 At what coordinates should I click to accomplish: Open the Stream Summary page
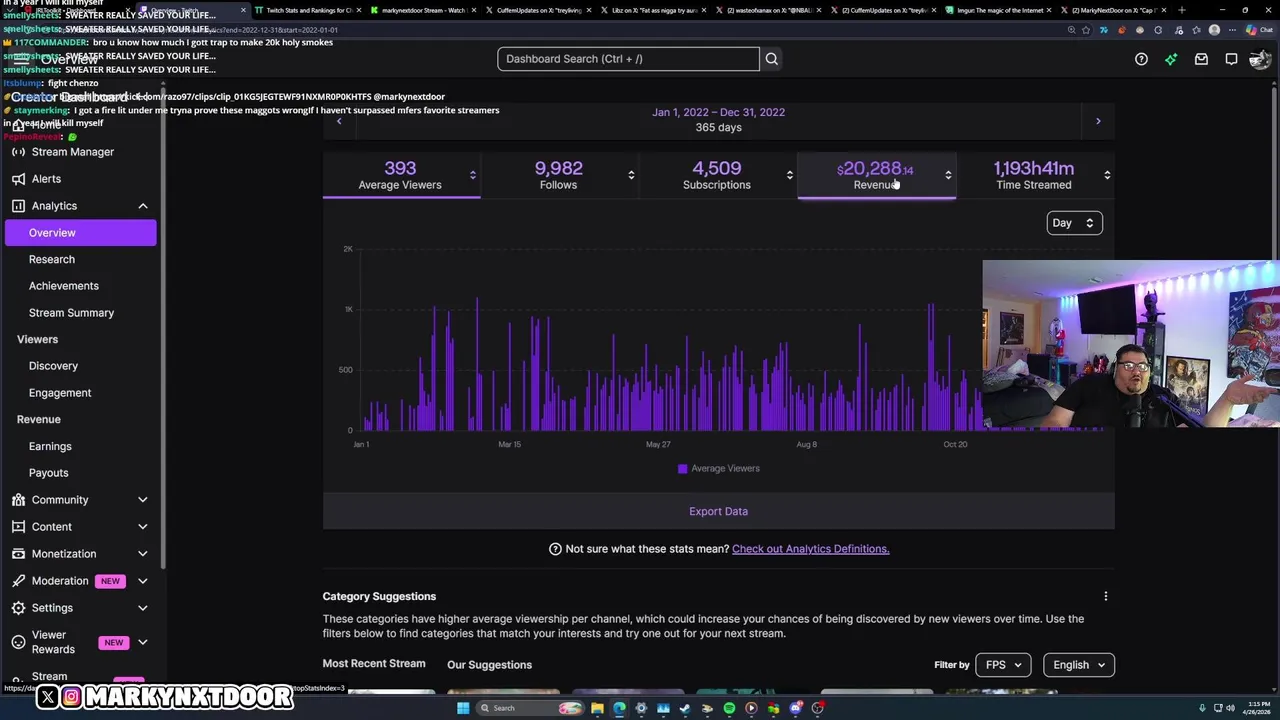pos(71,313)
